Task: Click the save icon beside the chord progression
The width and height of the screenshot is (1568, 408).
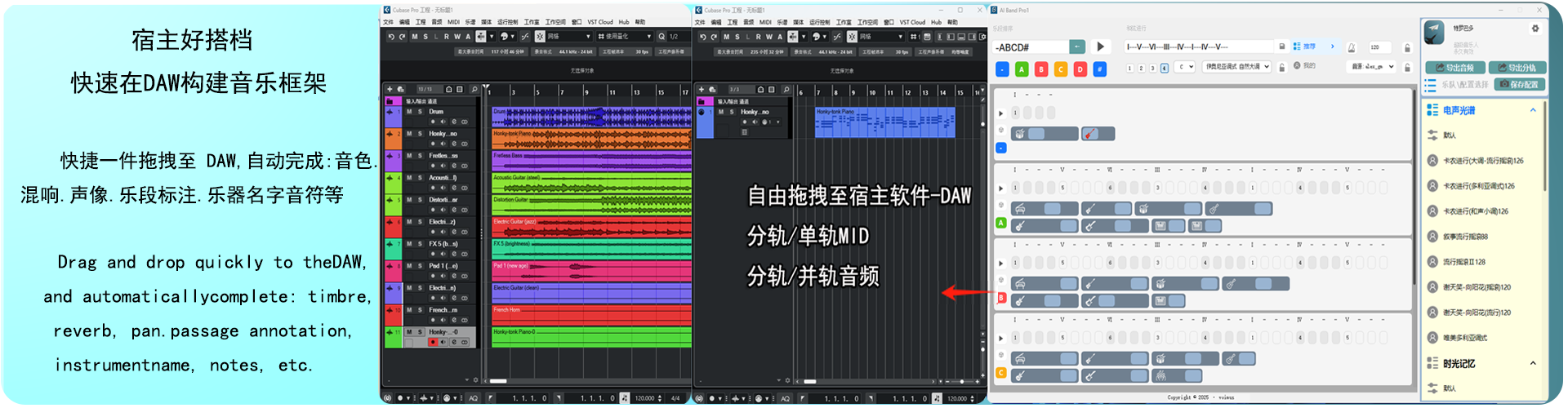Action: [x=1281, y=47]
